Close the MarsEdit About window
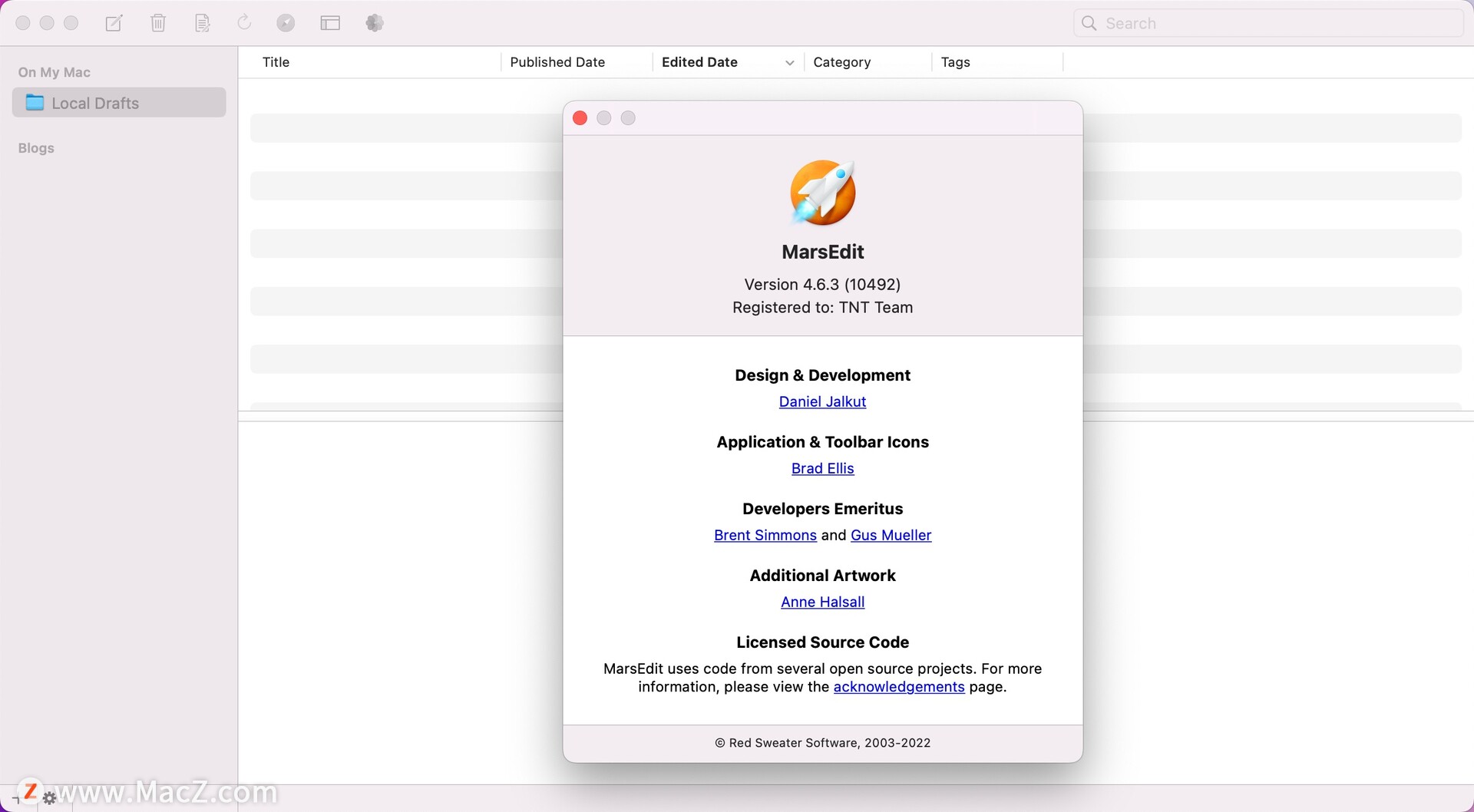Viewport: 1474px width, 812px height. coord(580,118)
